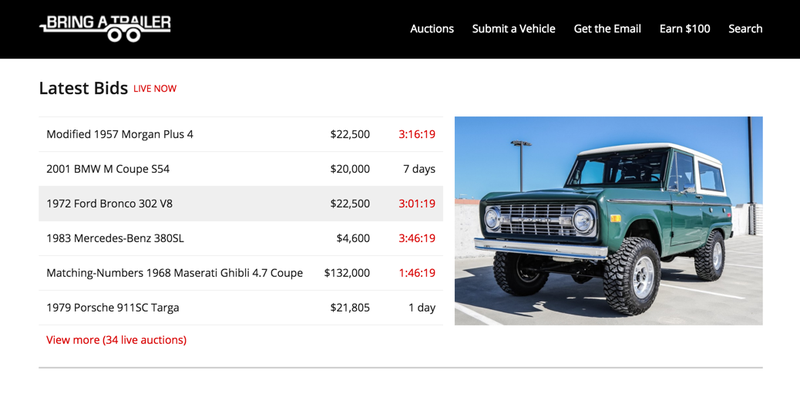Click the 3:16:19 Morgan countdown timer
Image resolution: width=800 pixels, height=411 pixels.
[x=417, y=134]
